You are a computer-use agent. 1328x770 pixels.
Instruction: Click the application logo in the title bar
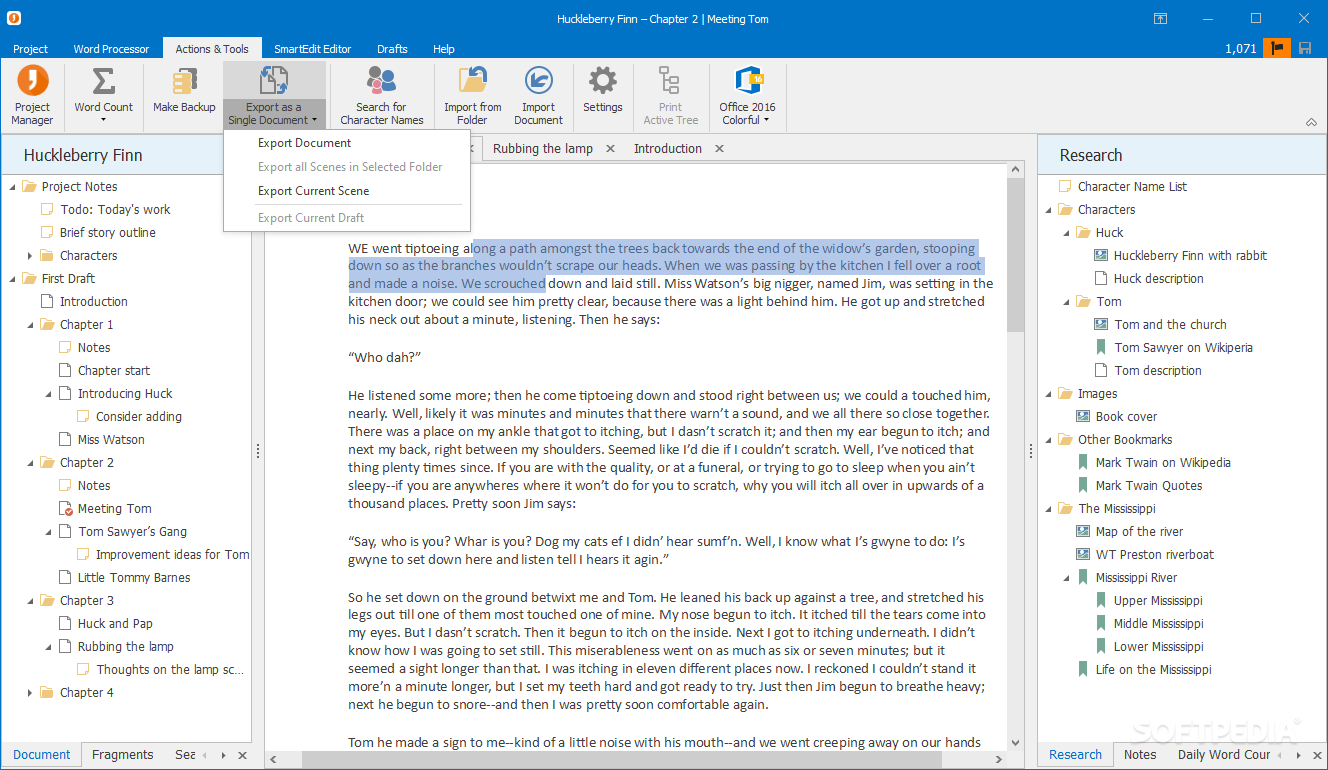[15, 18]
